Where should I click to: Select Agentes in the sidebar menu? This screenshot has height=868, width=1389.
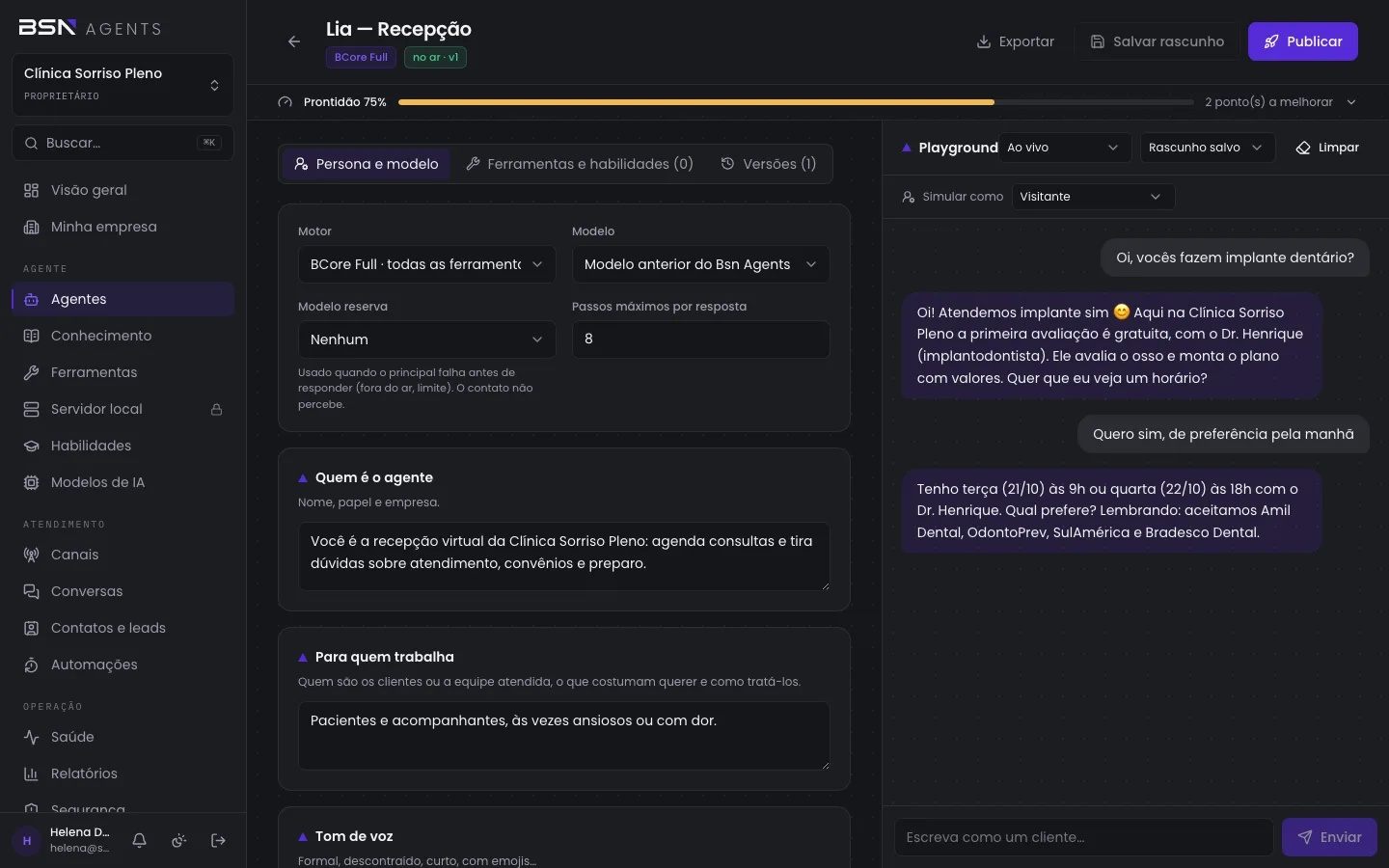tap(123, 299)
